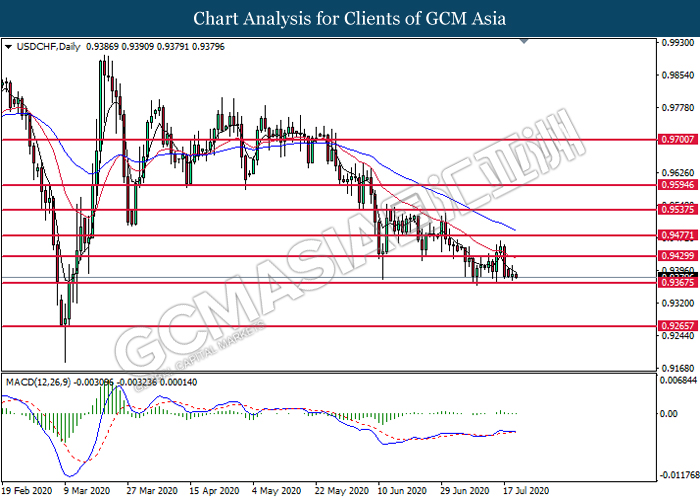
Task: Click the 0.97780 price axis value
Action: click(678, 108)
